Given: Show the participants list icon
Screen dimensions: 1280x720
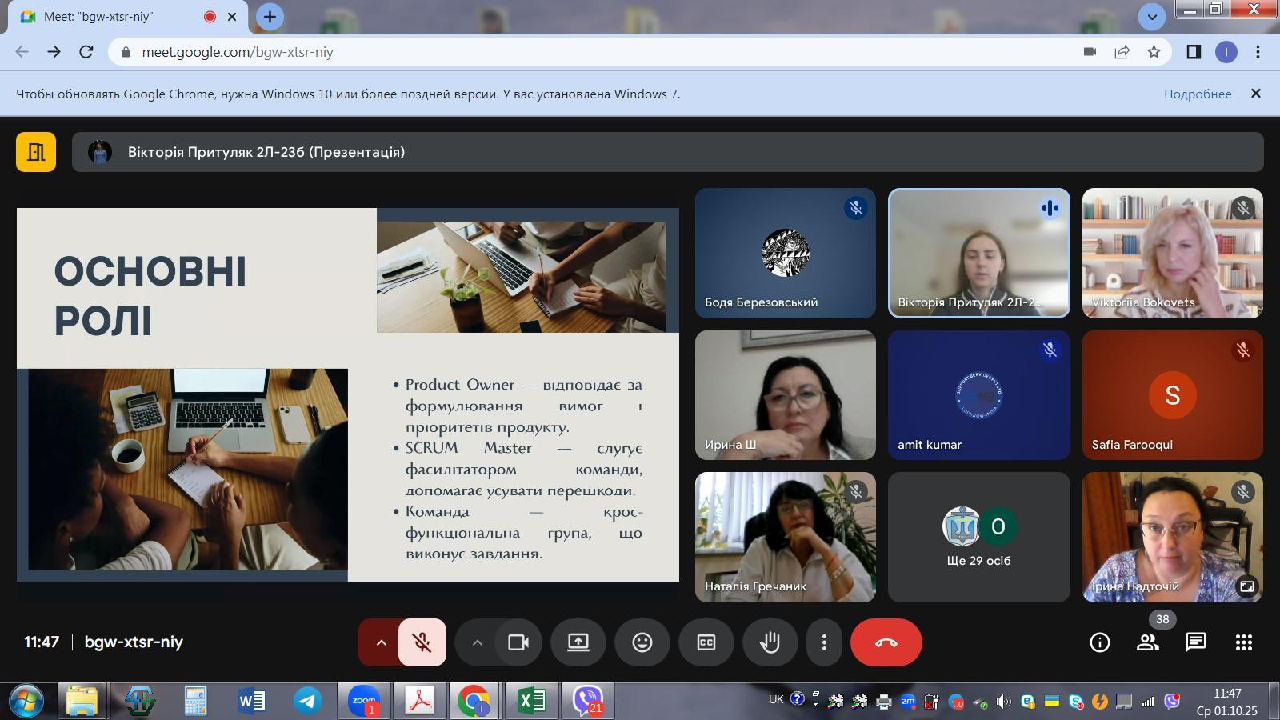Looking at the screenshot, I should tap(1148, 642).
